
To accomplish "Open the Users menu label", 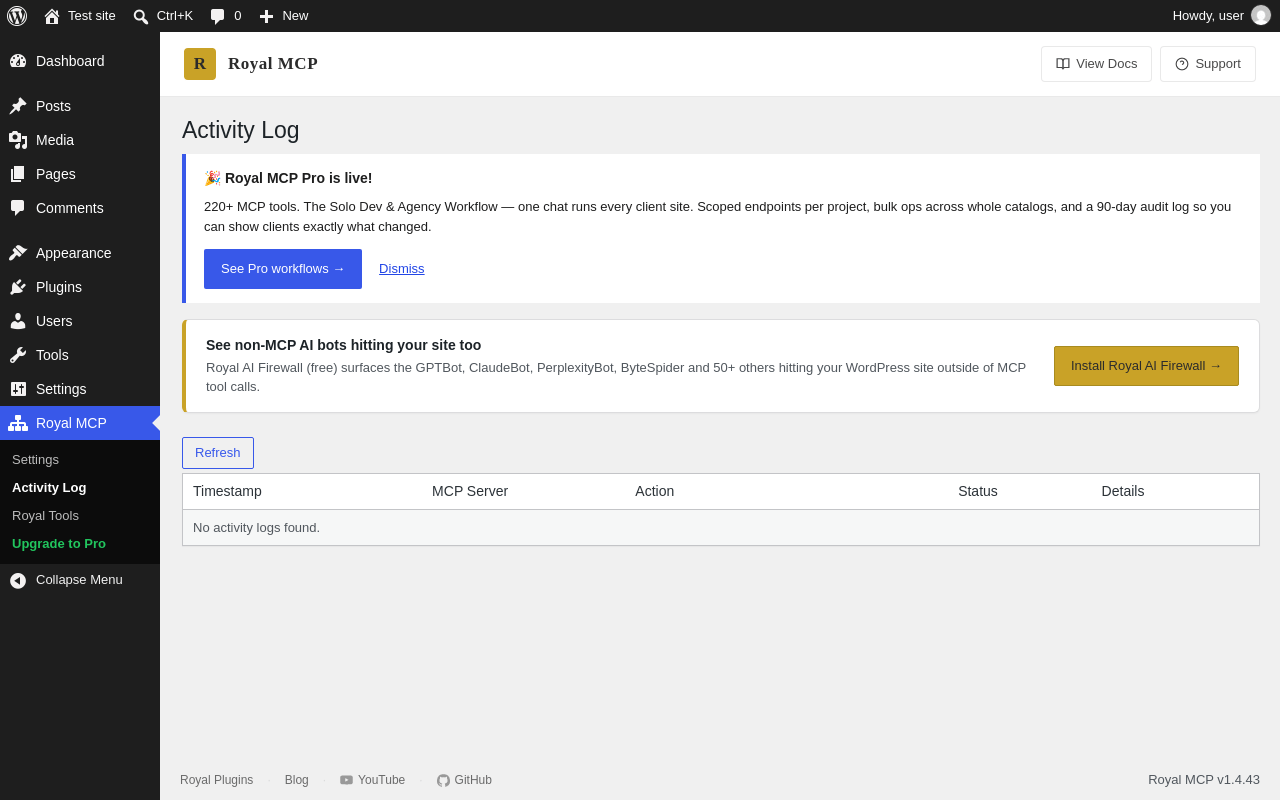I will pos(54,321).
